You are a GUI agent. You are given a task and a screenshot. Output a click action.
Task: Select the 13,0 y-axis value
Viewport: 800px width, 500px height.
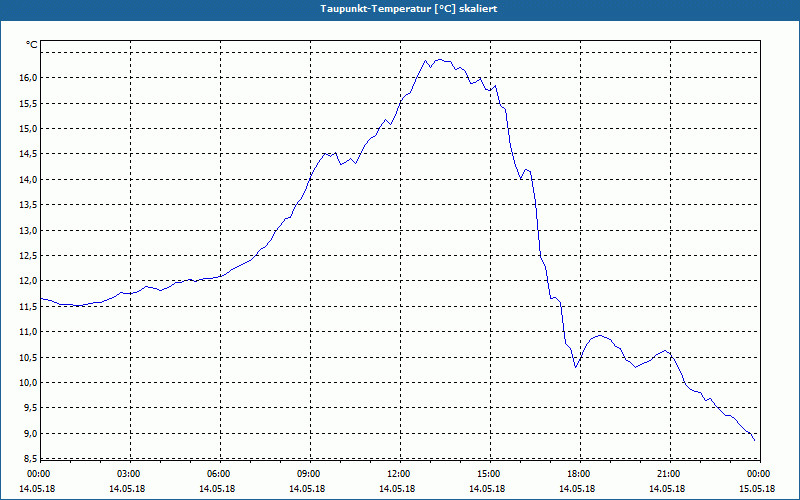tap(29, 230)
